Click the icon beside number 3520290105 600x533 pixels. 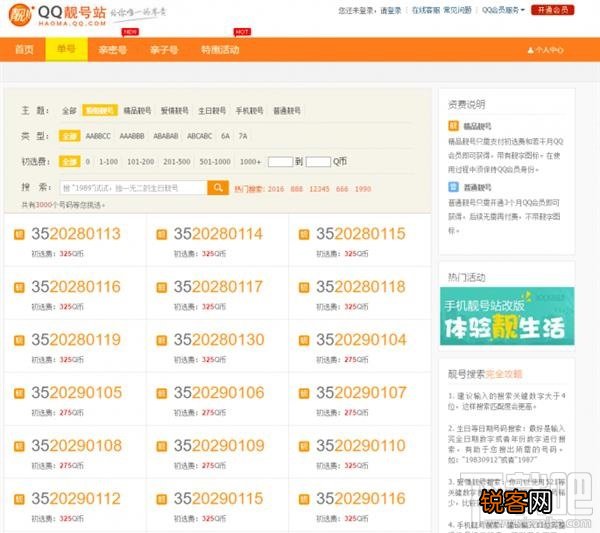19,393
